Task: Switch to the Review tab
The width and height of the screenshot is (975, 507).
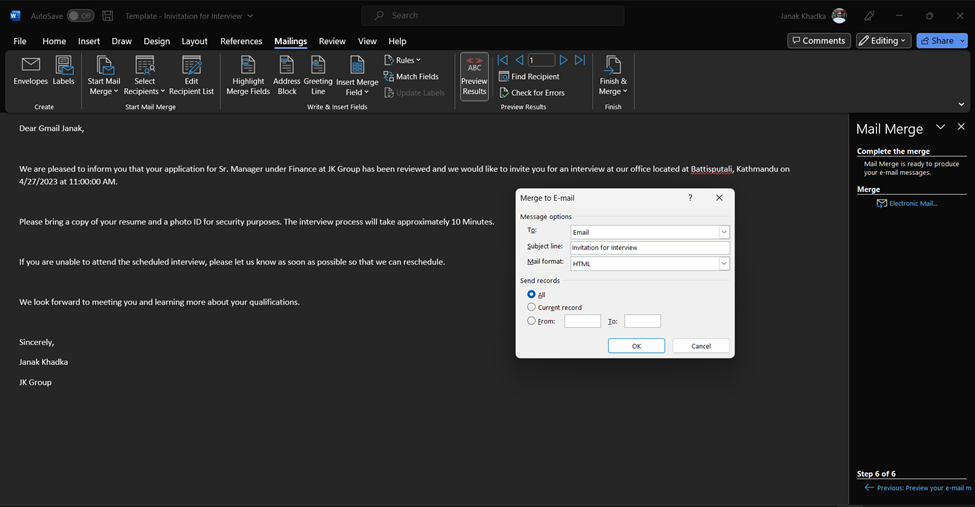Action: click(332, 41)
